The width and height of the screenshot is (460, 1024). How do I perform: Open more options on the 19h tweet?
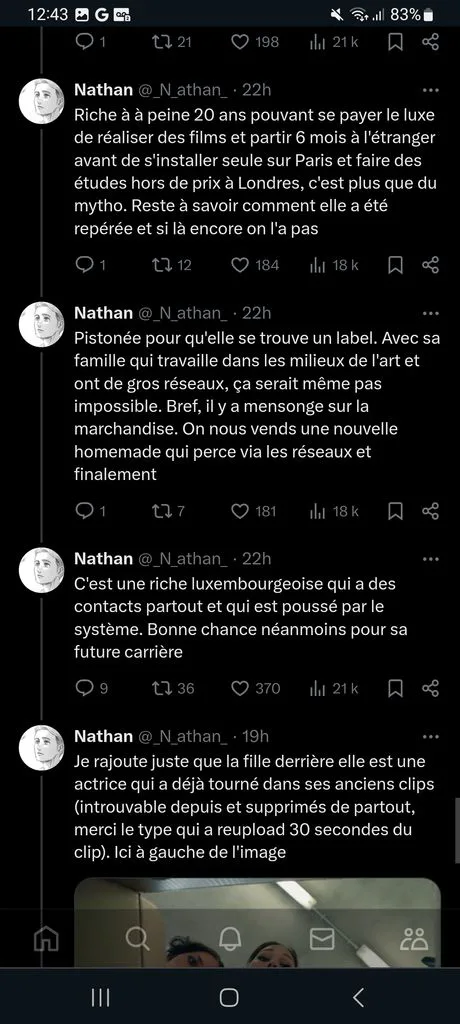point(431,736)
